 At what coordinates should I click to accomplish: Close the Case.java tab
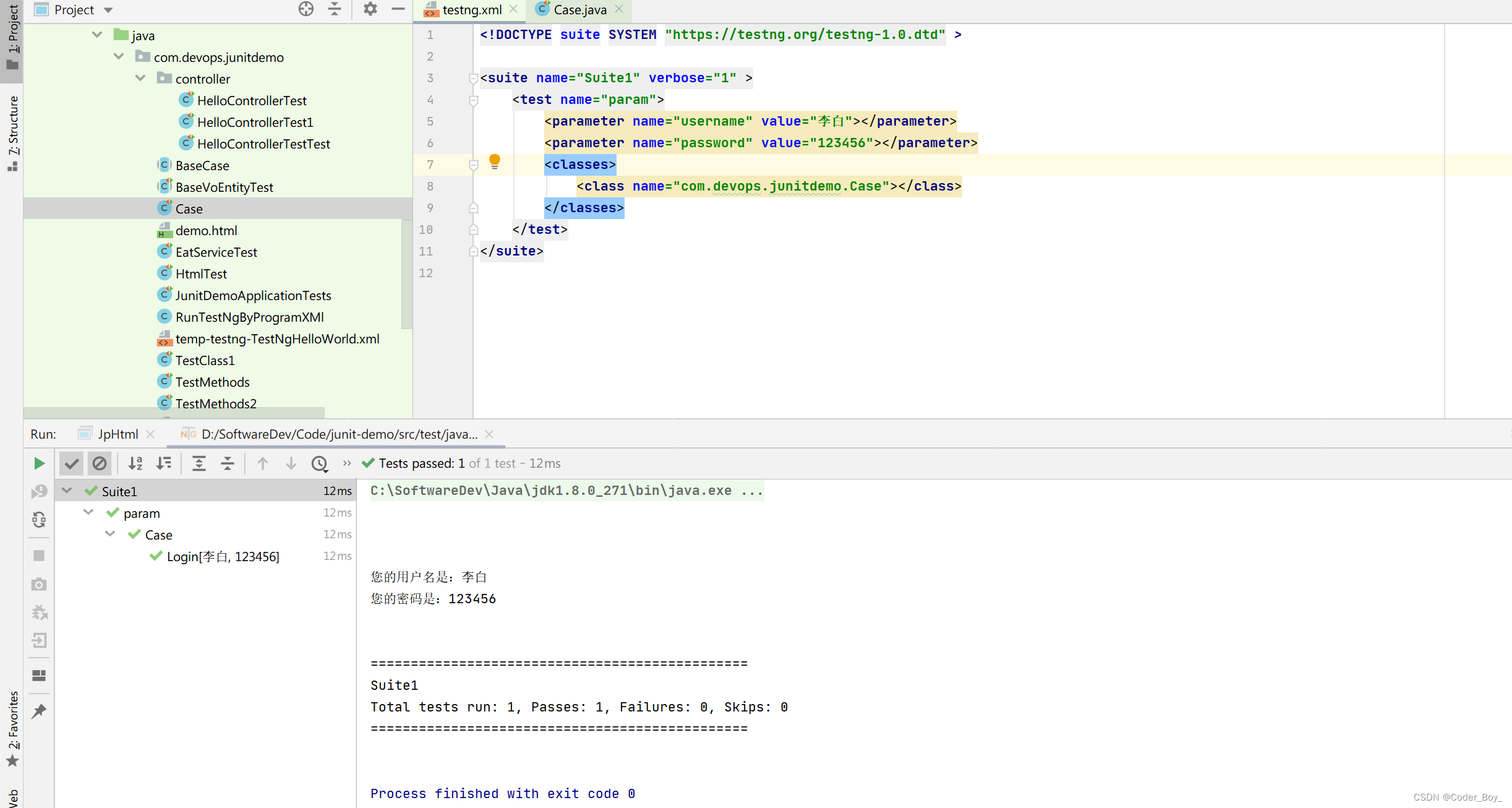coord(619,9)
